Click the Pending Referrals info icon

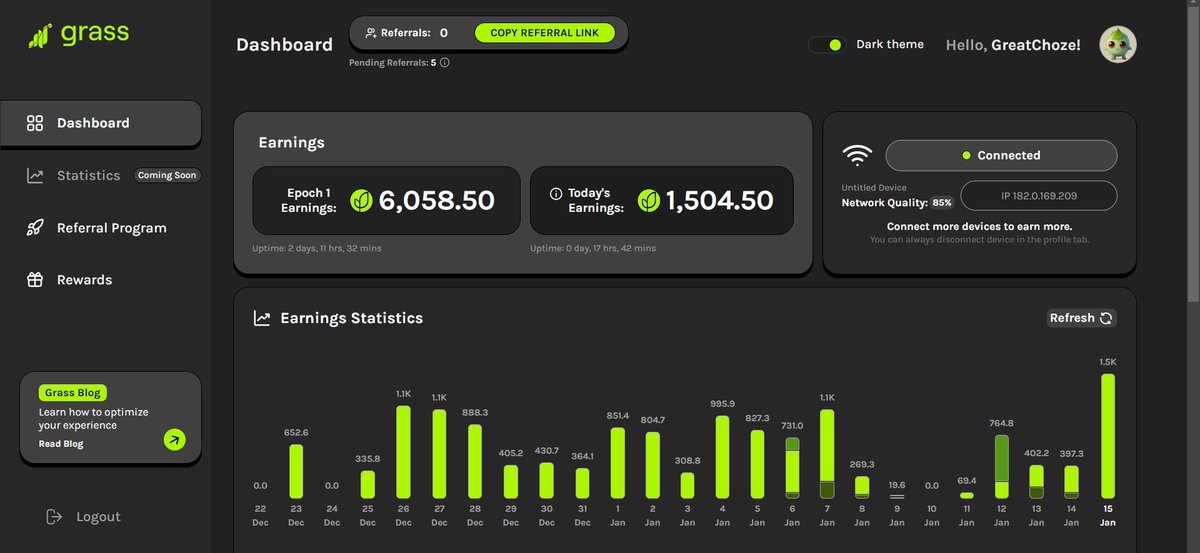[x=444, y=62]
